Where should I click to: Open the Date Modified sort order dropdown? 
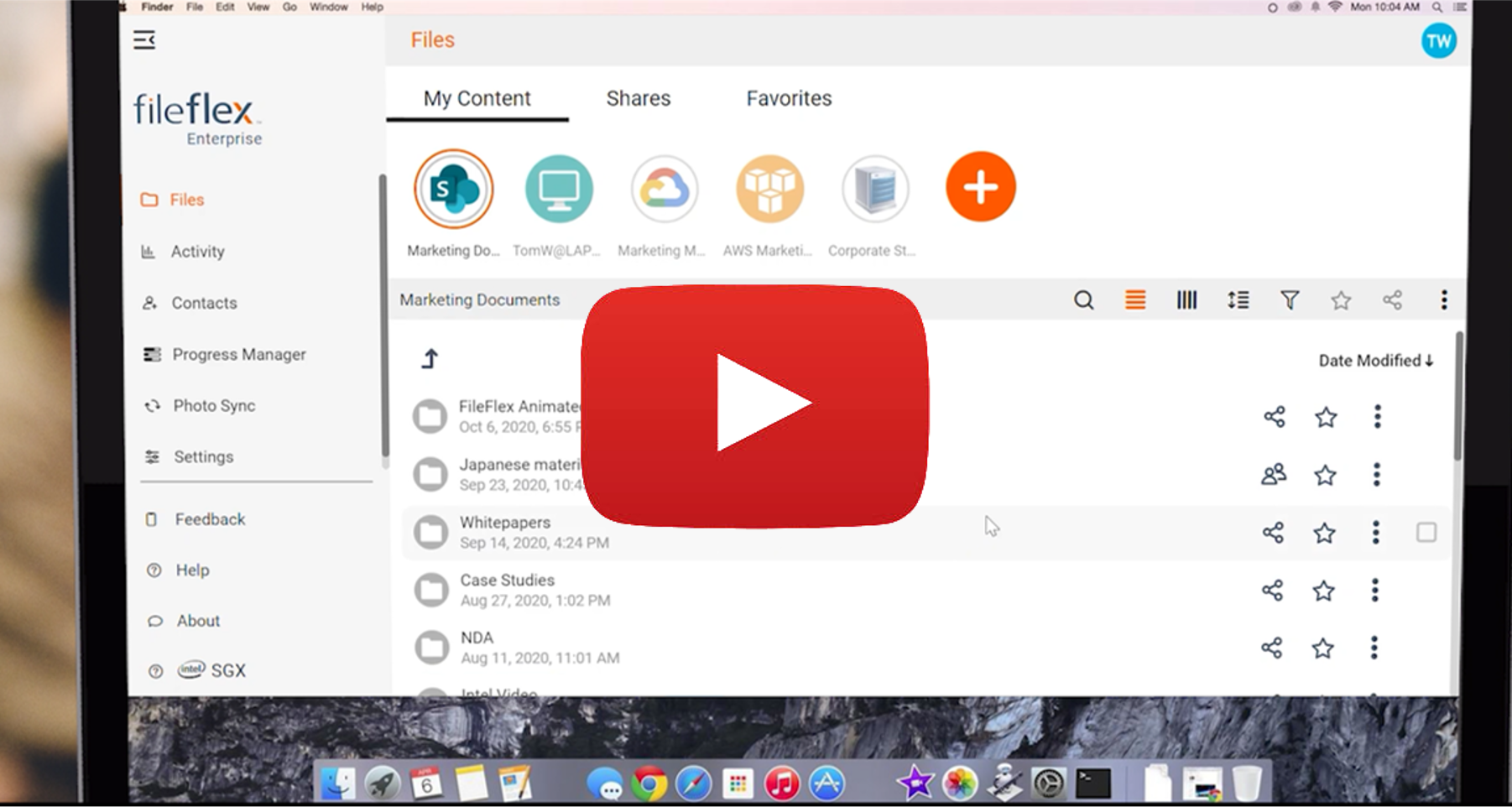point(1376,361)
